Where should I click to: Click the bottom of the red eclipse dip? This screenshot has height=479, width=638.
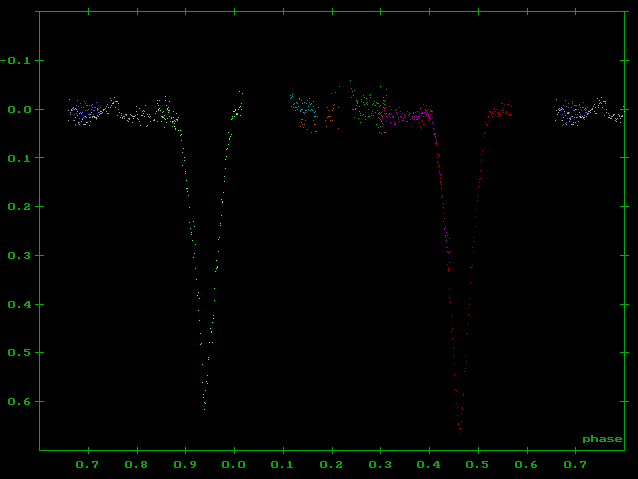coord(460,426)
